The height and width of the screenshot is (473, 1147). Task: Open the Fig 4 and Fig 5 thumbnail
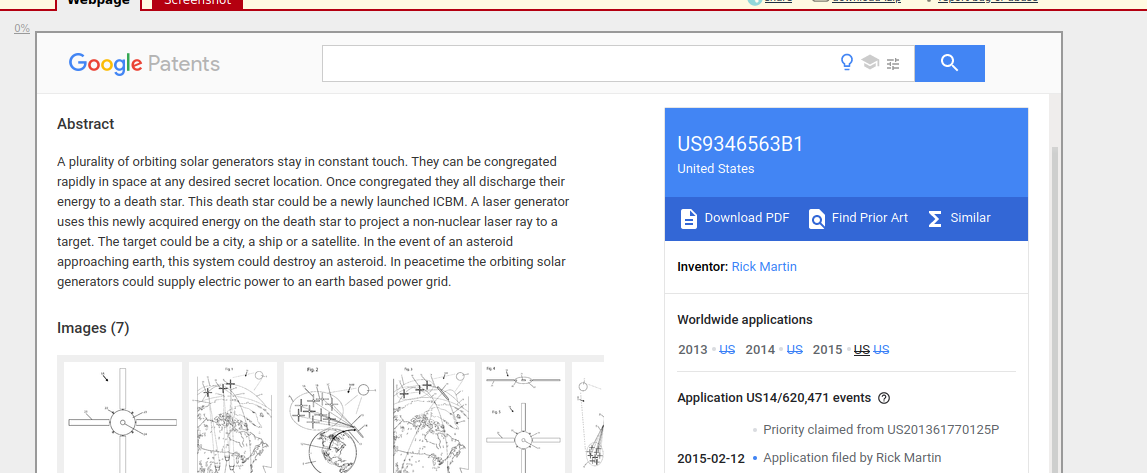[x=523, y=417]
